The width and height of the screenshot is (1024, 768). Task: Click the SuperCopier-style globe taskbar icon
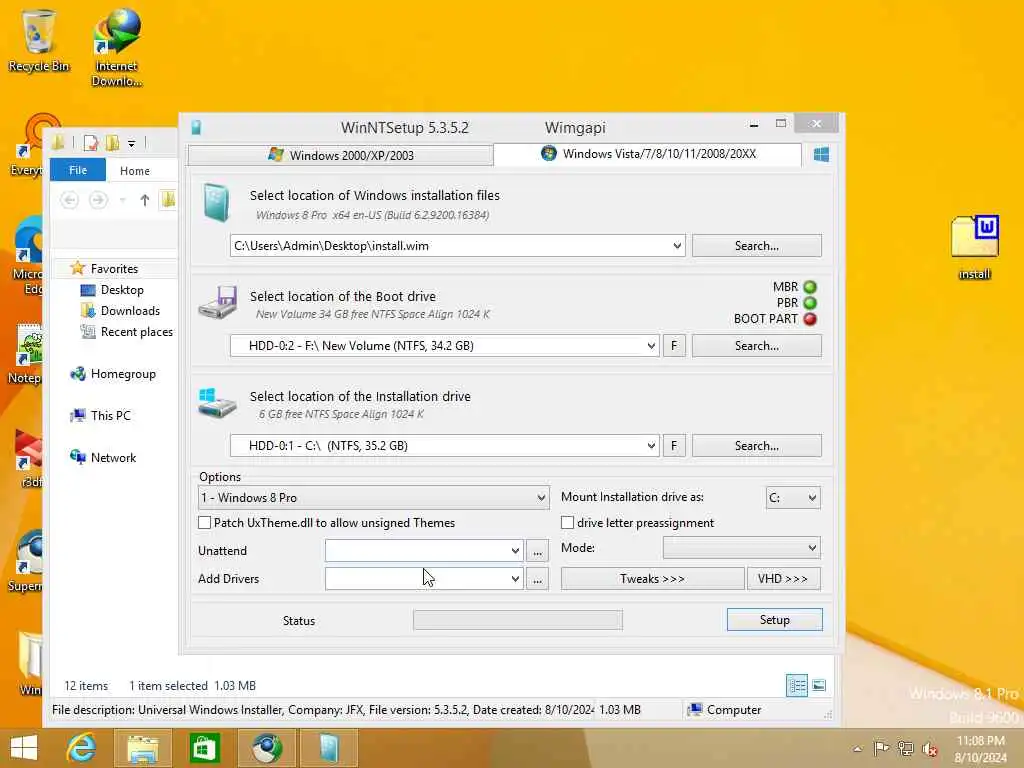(266, 748)
